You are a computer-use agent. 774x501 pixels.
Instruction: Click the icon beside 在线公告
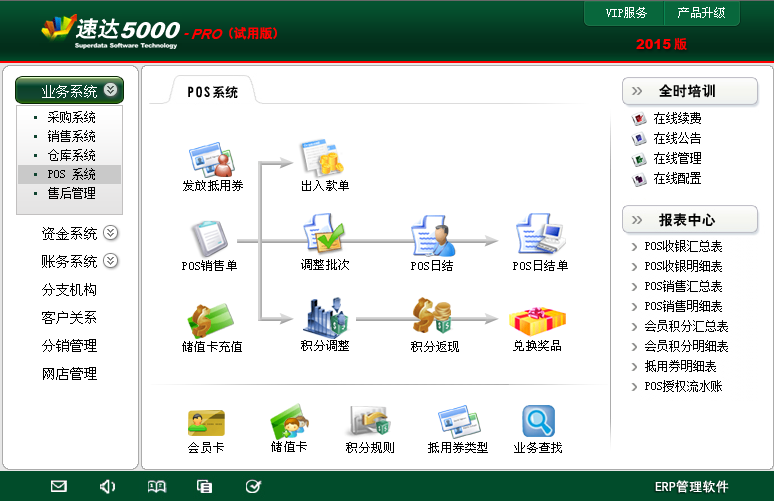coord(639,139)
